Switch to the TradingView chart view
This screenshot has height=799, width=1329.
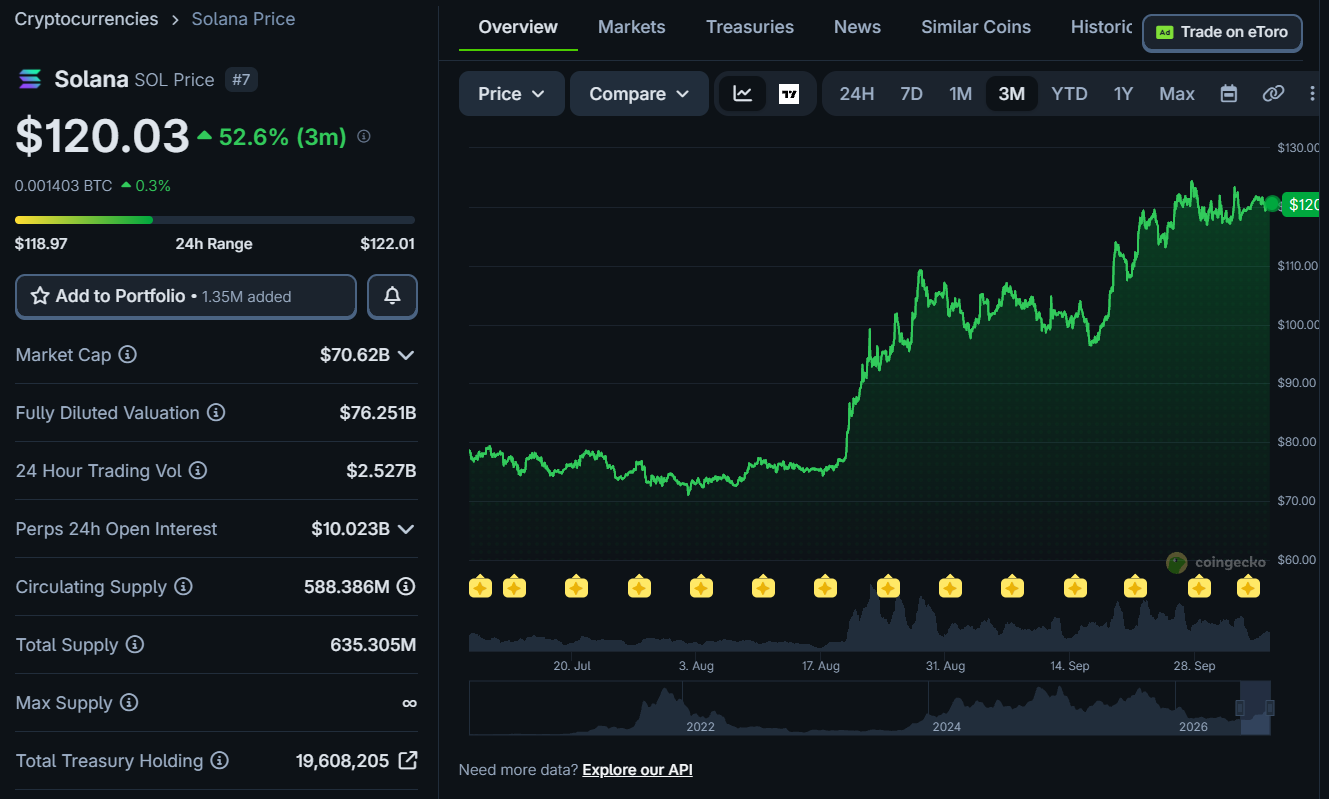tap(789, 94)
